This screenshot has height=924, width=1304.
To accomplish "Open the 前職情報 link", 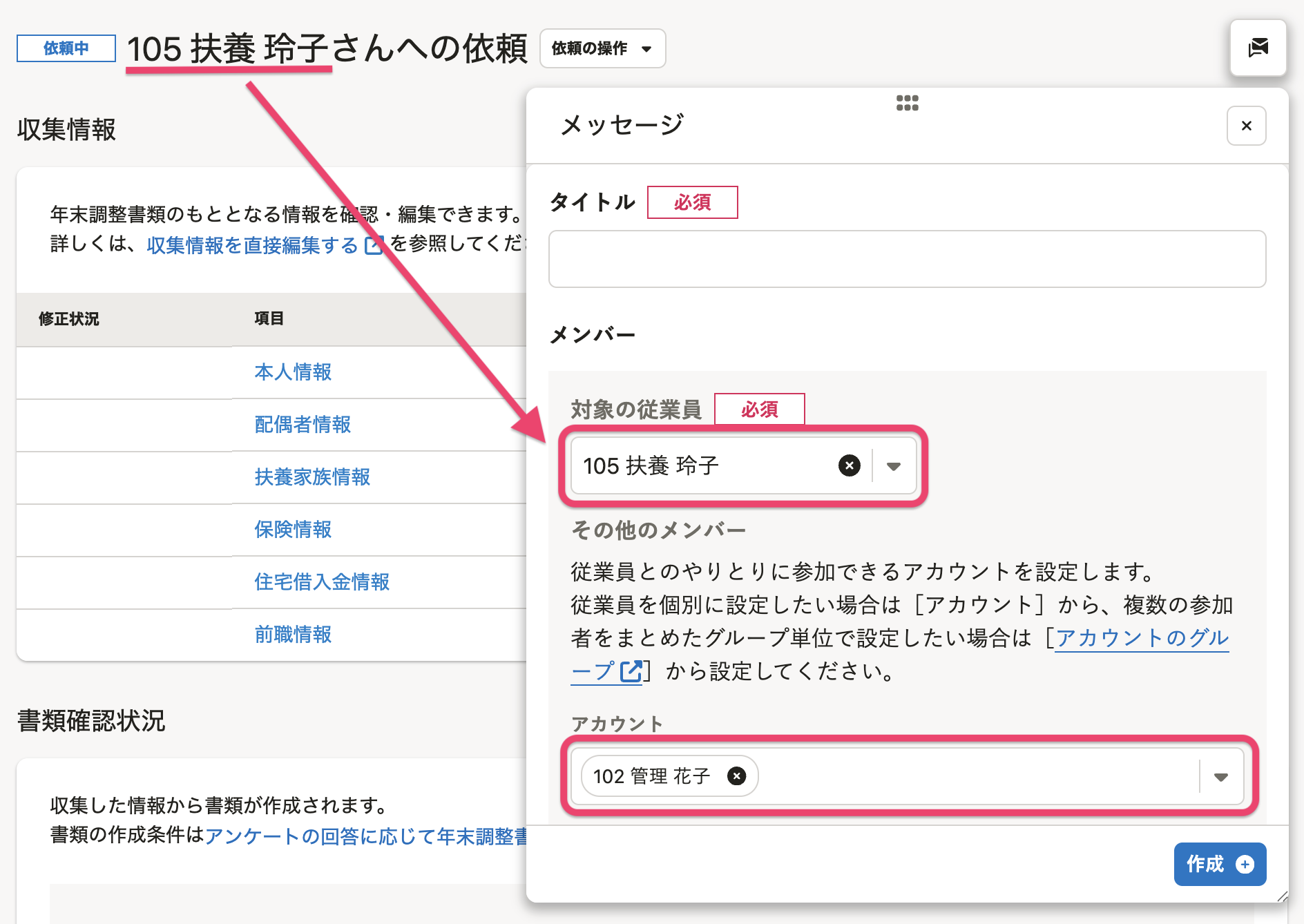I will point(293,635).
